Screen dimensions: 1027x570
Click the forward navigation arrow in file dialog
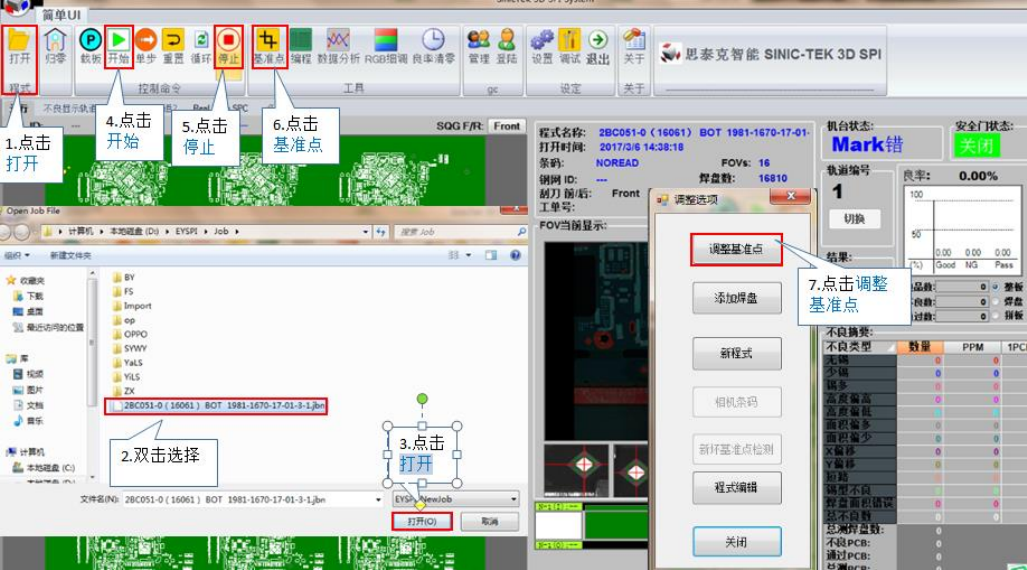pyautogui.click(x=23, y=232)
